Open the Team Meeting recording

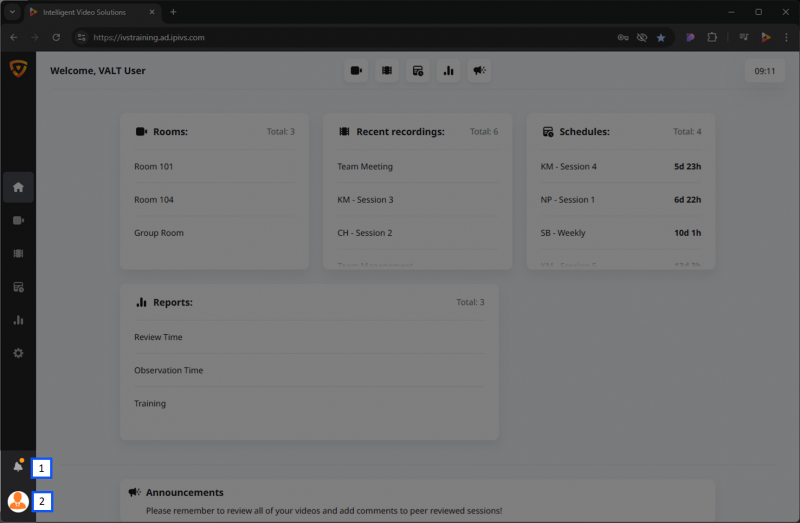click(417, 166)
